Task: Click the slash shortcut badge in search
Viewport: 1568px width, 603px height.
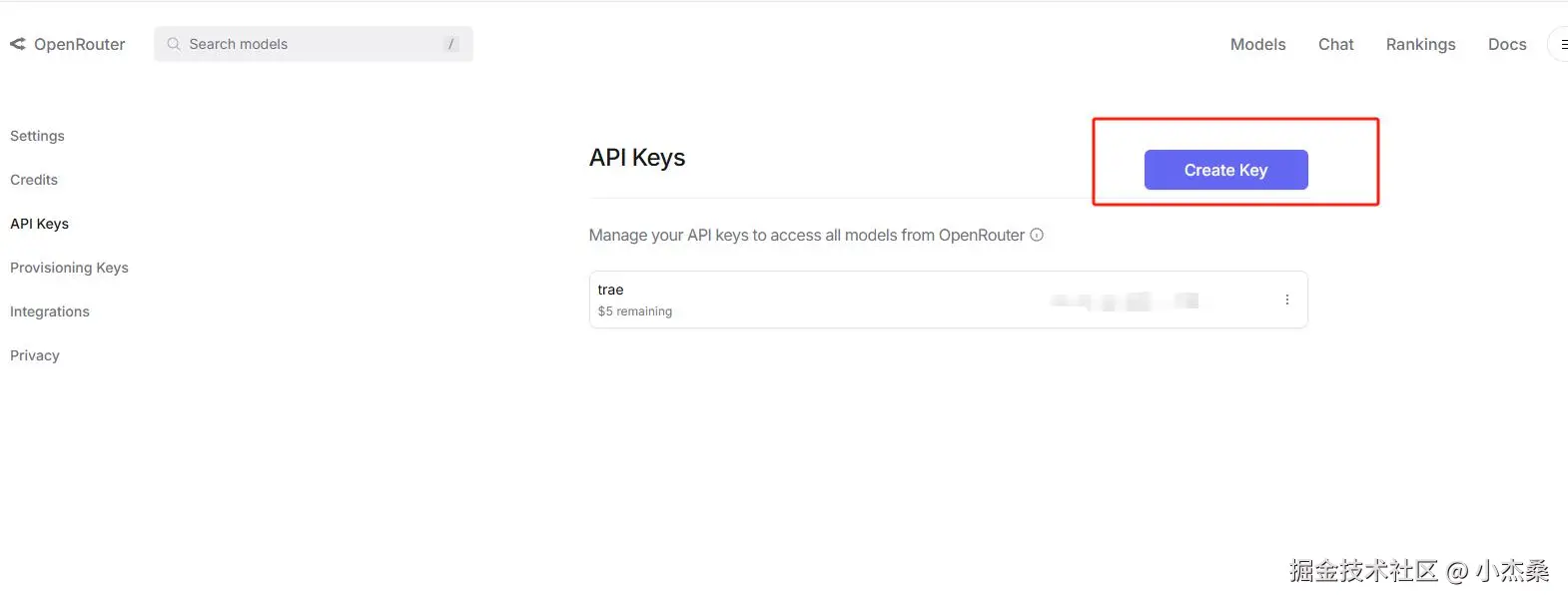Action: [x=451, y=44]
